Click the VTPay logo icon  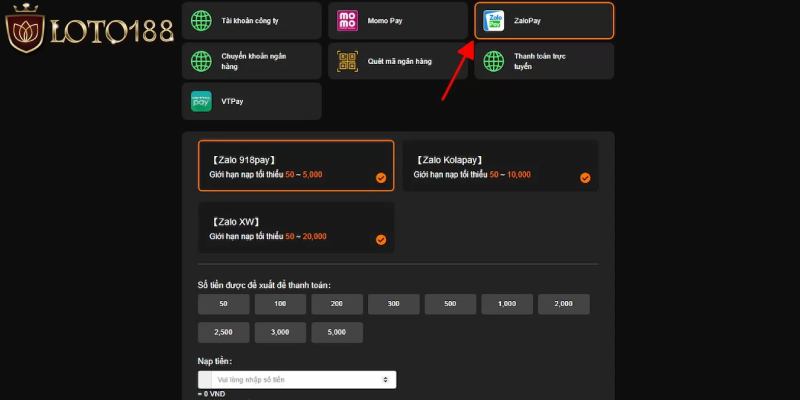(x=202, y=101)
